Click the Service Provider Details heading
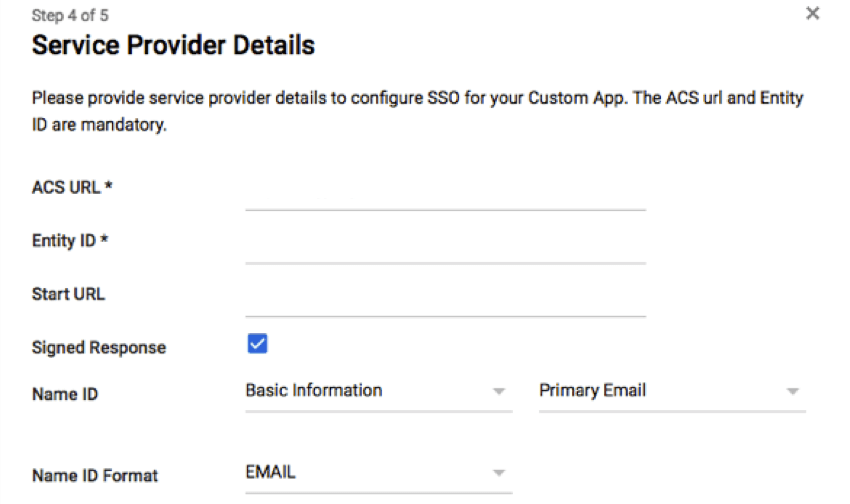The image size is (850, 504). point(173,45)
